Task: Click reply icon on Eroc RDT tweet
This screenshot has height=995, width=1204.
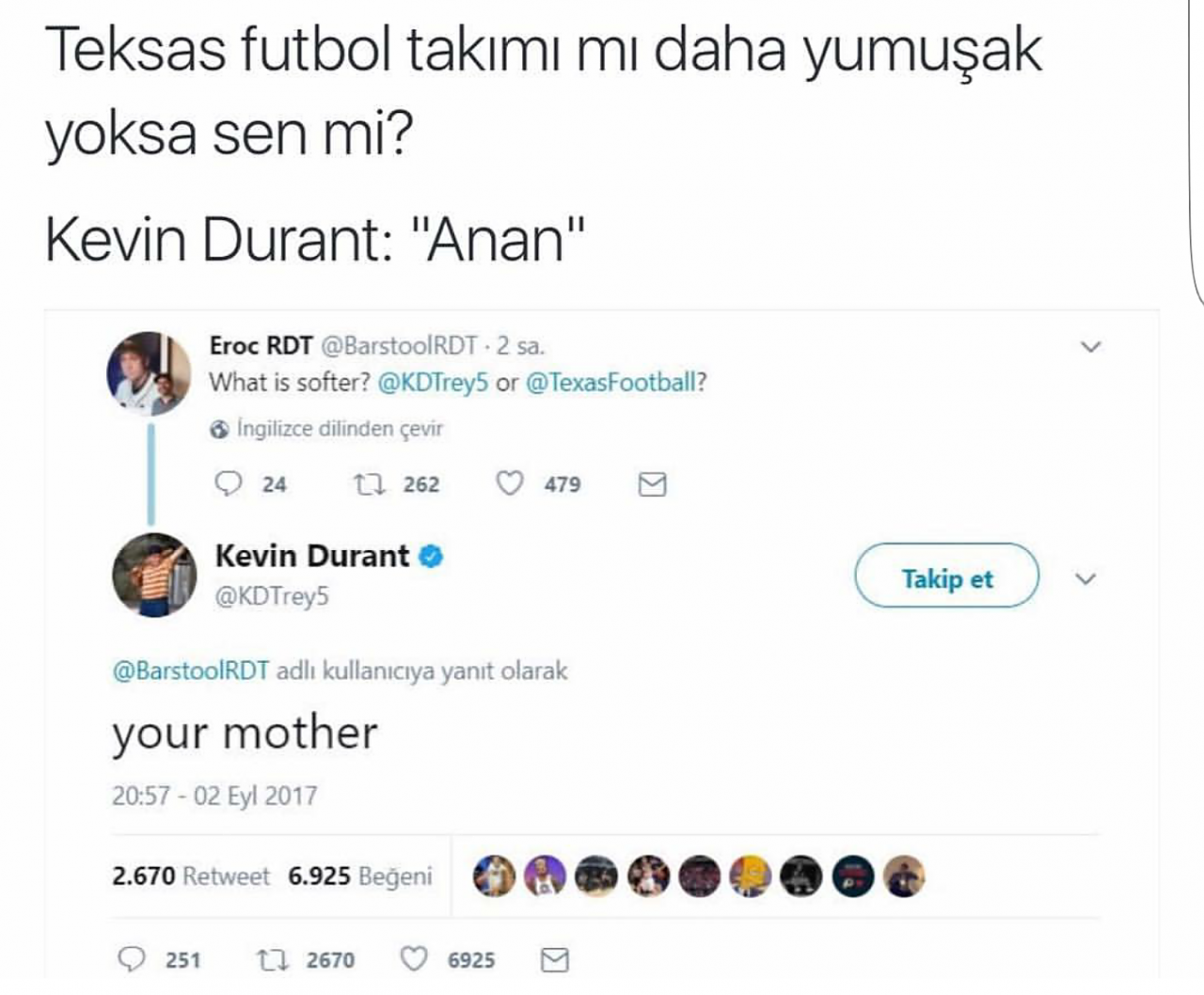Action: pyautogui.click(x=229, y=483)
